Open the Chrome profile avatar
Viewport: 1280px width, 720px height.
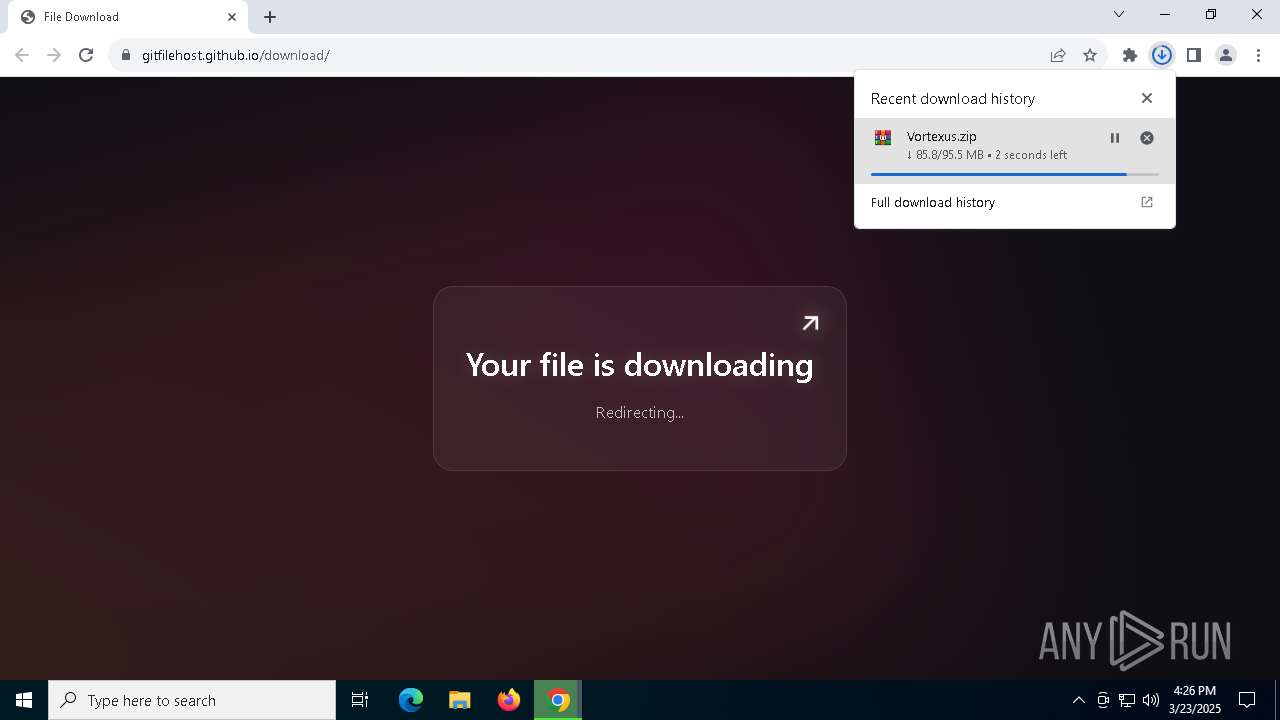[1225, 55]
